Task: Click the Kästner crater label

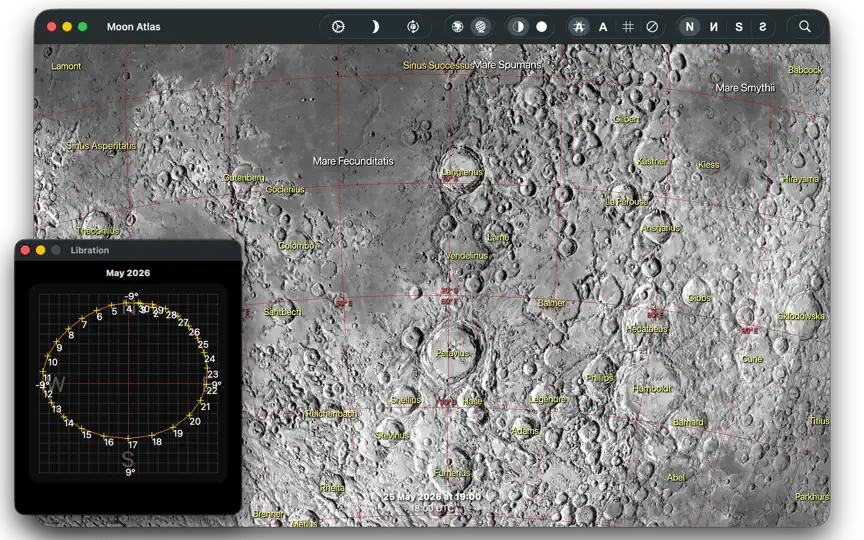Action: (x=652, y=161)
